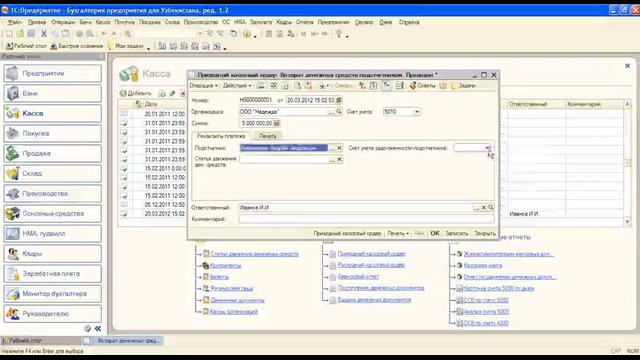Open the Монитор бухгалтера sidebar section
Image resolution: width=640 pixels, height=360 pixels.
(x=53, y=293)
